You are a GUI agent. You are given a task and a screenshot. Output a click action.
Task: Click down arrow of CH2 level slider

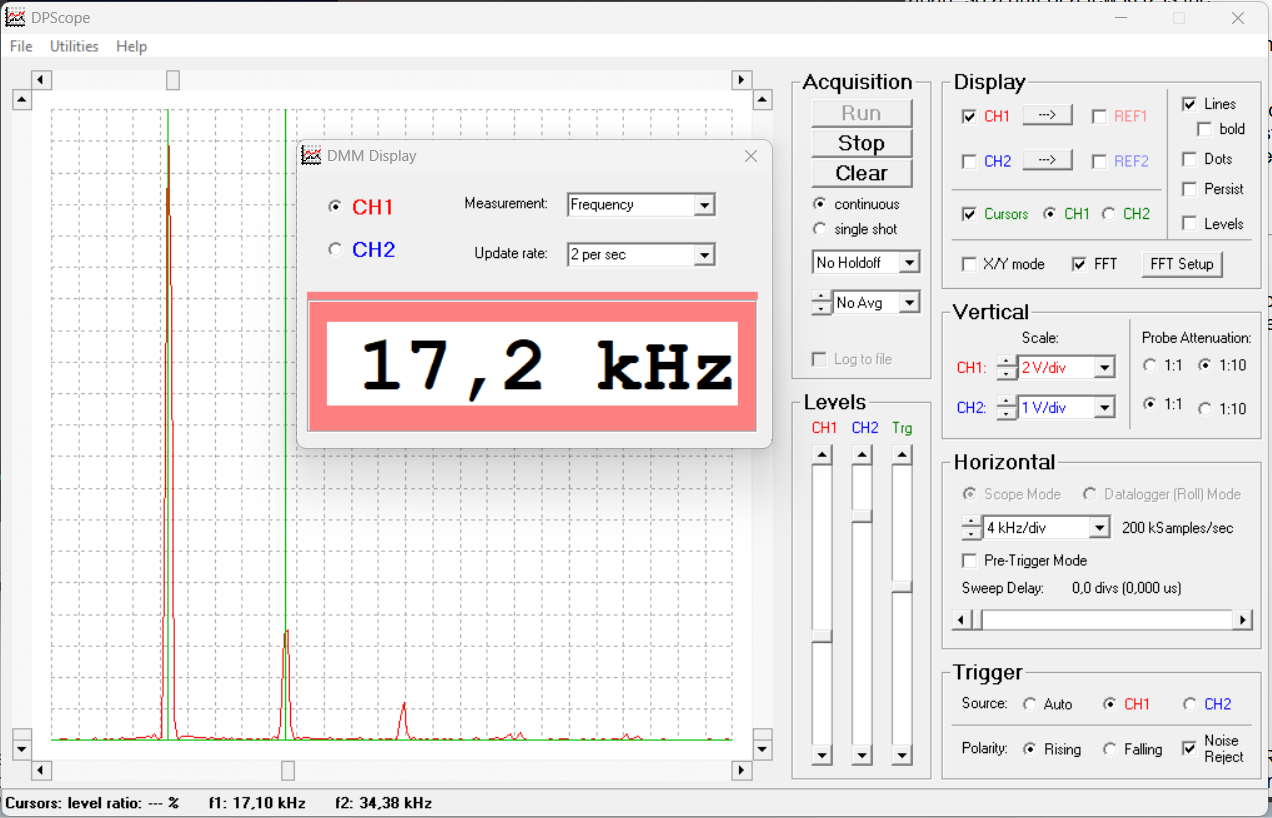click(862, 755)
